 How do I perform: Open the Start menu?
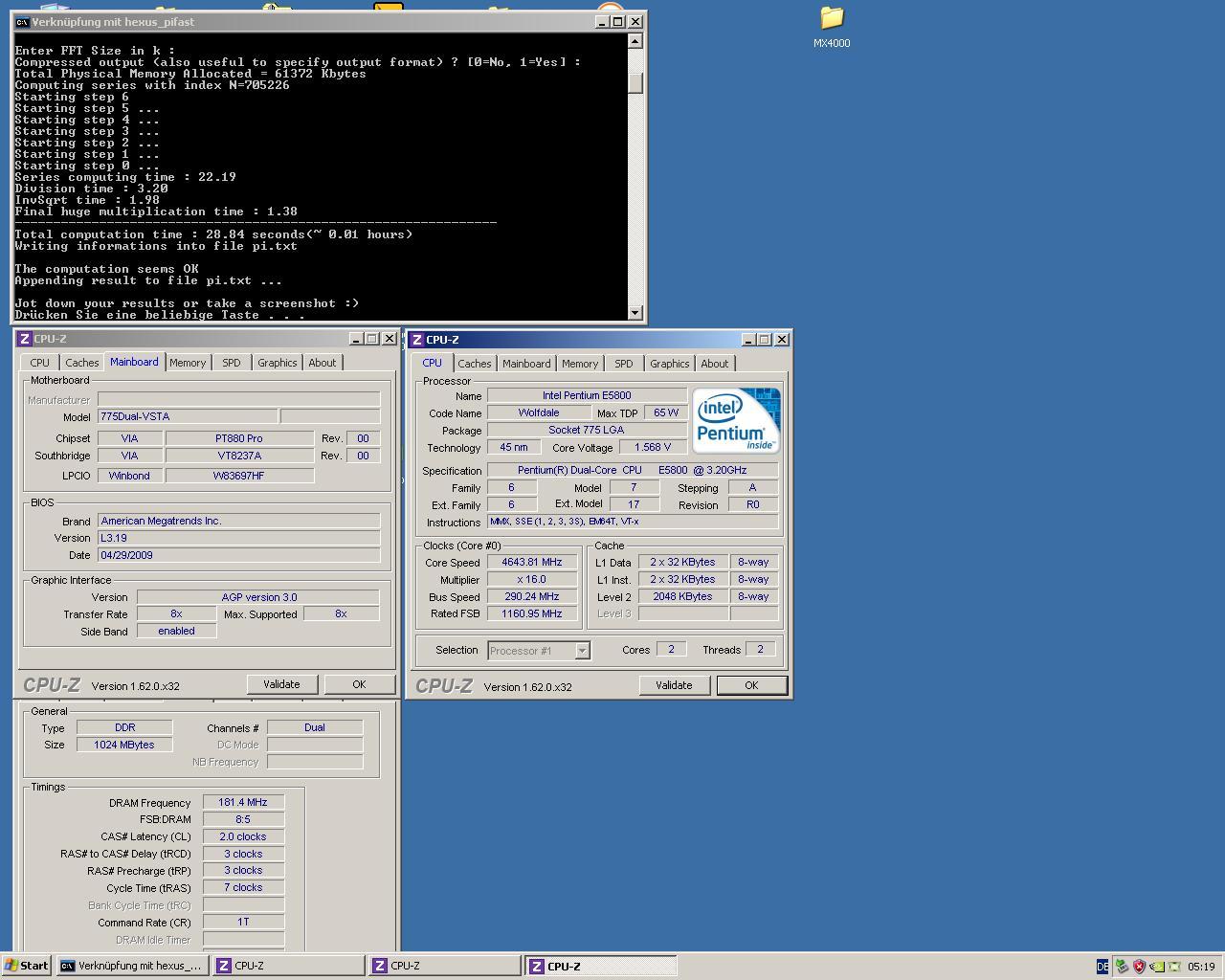27,966
